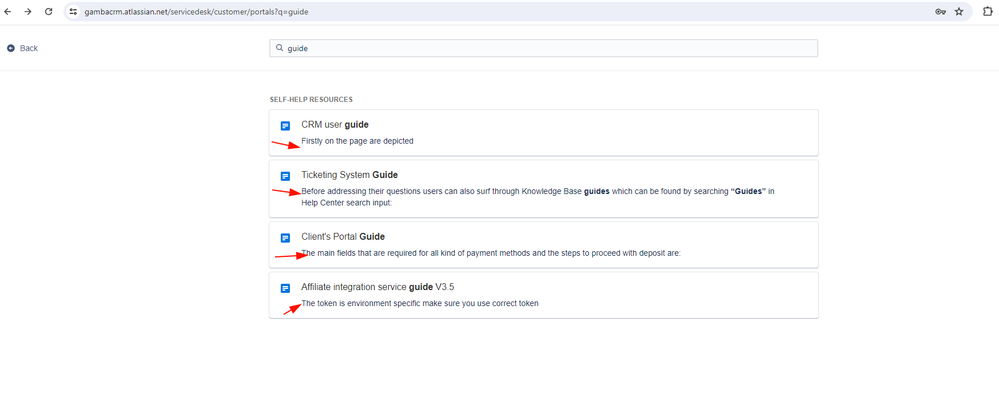Image resolution: width=999 pixels, height=400 pixels.
Task: Click the 'token is environment specific' snippet
Action: pos(420,304)
